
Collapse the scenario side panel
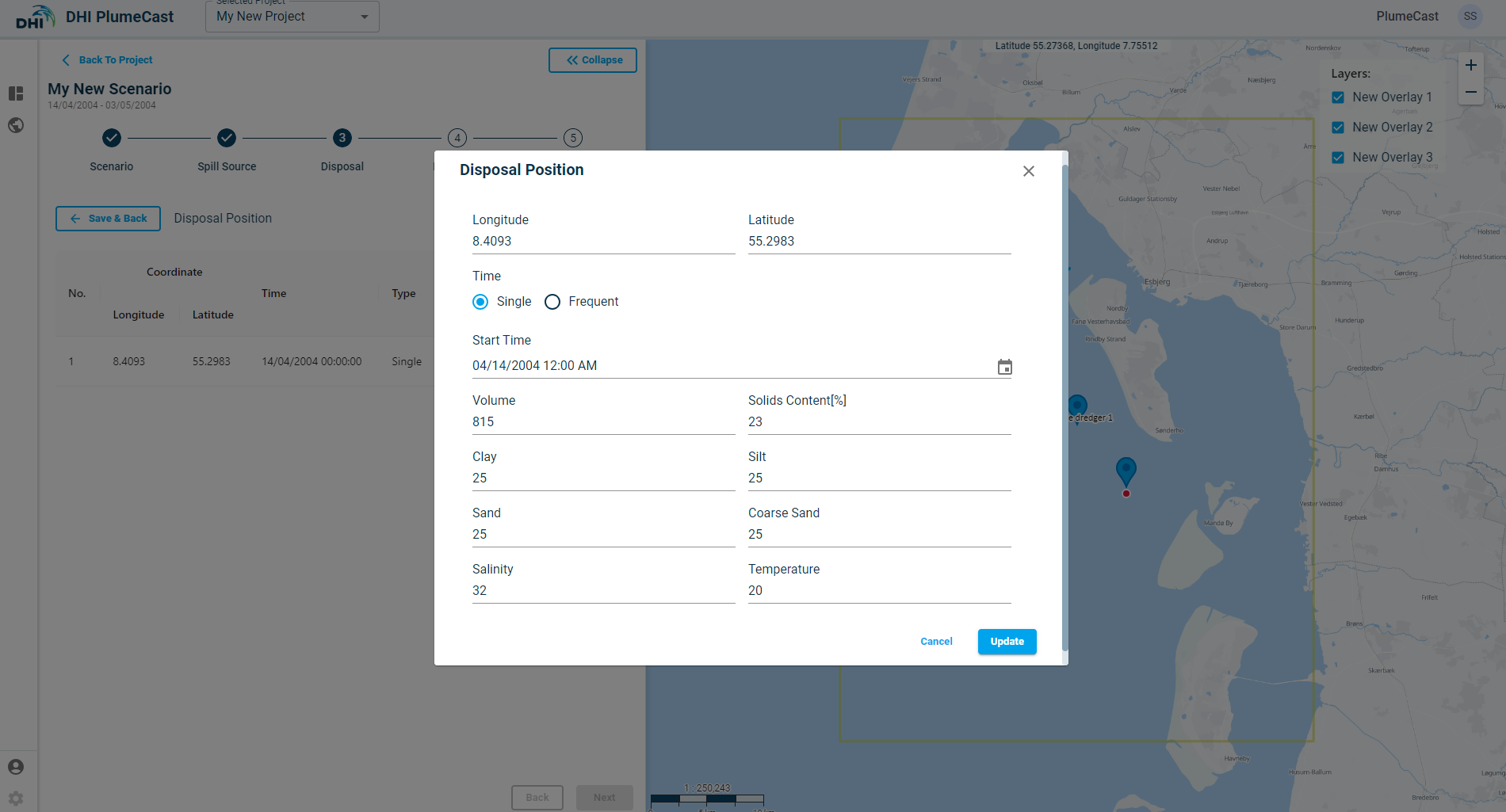coord(592,60)
